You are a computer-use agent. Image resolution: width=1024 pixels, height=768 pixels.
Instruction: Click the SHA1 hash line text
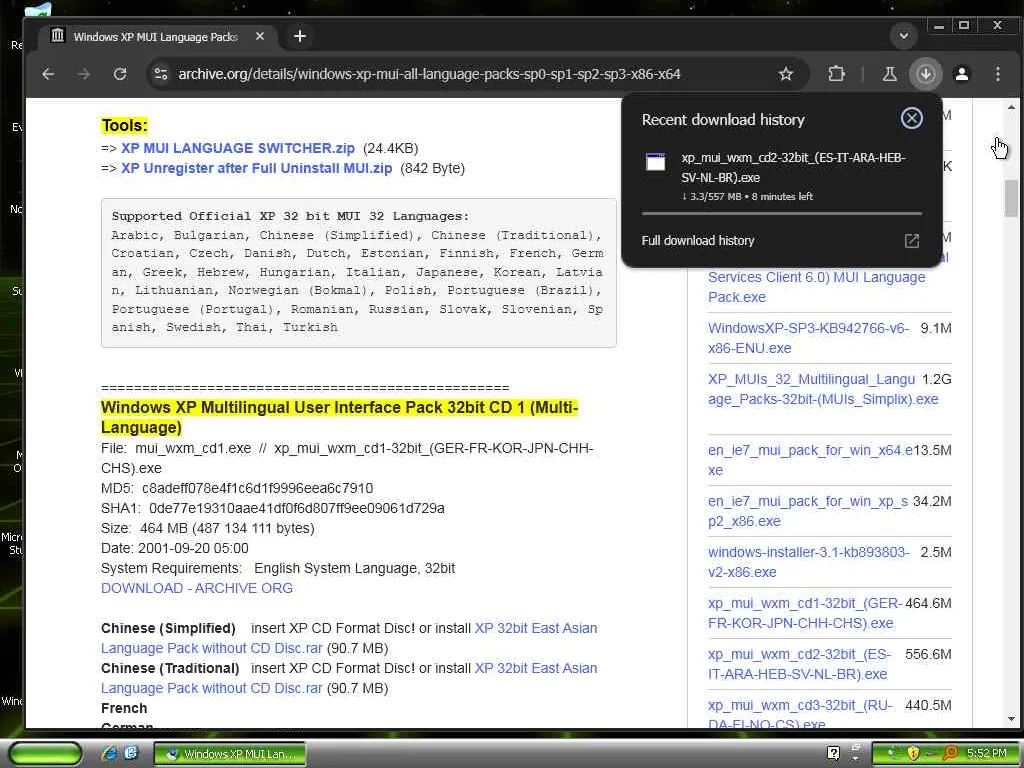[x=272, y=508]
